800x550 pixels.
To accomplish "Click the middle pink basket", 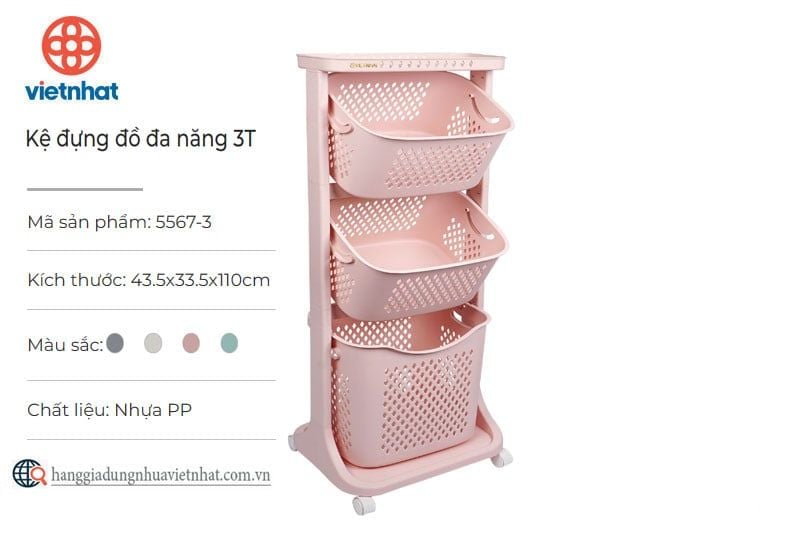I will click(416, 255).
